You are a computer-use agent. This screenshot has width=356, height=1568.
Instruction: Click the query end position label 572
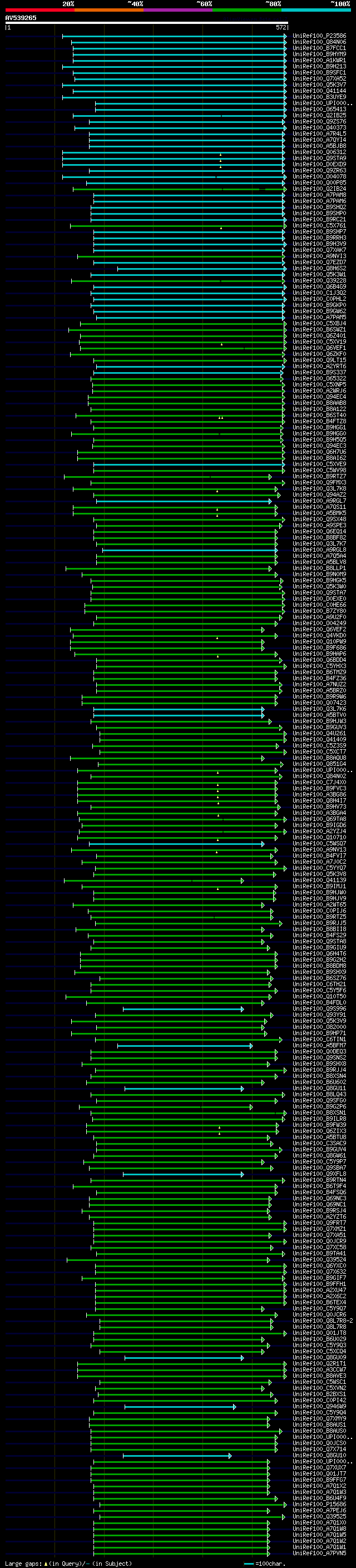click(x=280, y=27)
